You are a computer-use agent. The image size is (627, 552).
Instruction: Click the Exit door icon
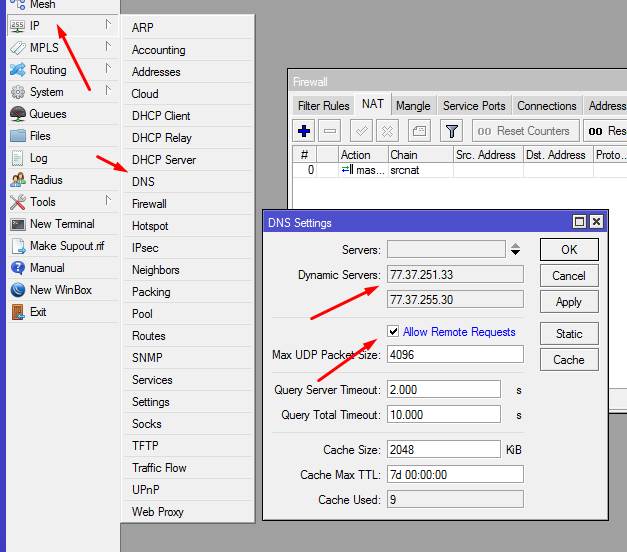[17, 312]
